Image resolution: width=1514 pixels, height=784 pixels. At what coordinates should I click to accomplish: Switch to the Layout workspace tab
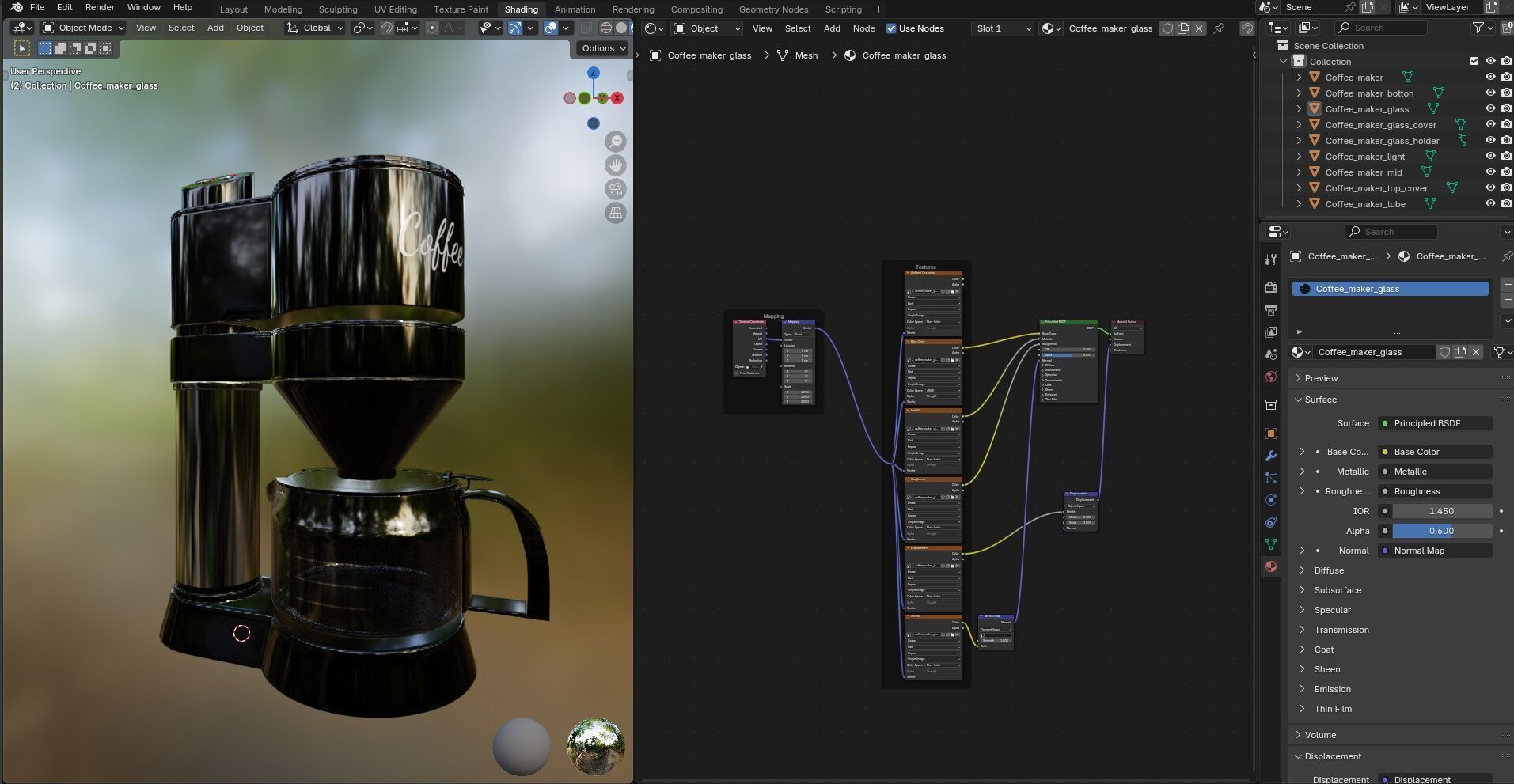pos(233,9)
